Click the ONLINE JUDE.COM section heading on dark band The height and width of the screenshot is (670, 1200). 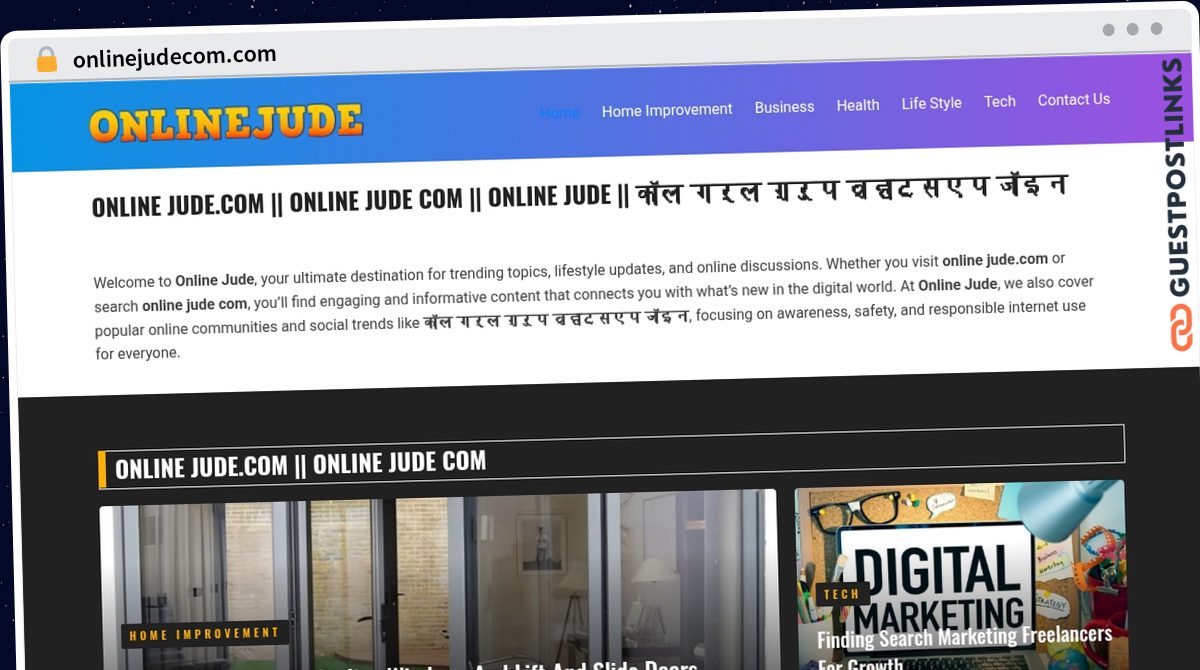(301, 464)
